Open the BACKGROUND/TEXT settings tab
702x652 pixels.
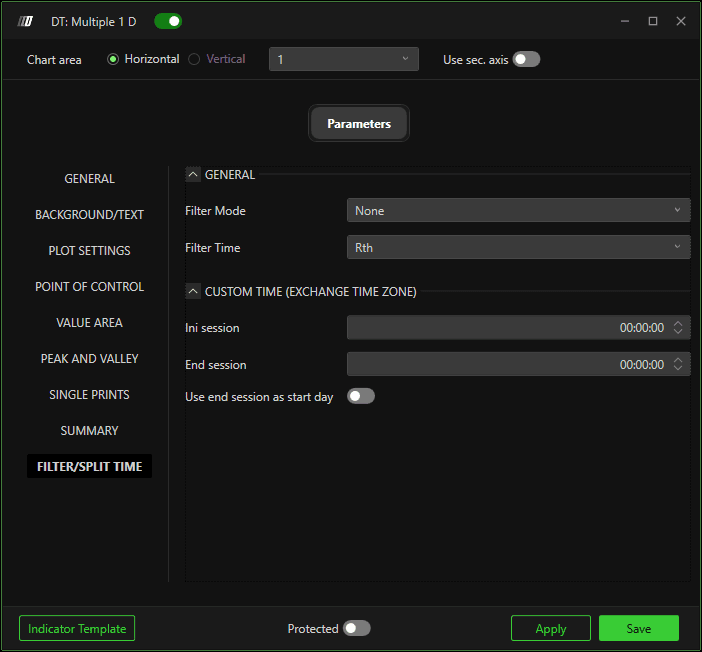click(x=90, y=214)
